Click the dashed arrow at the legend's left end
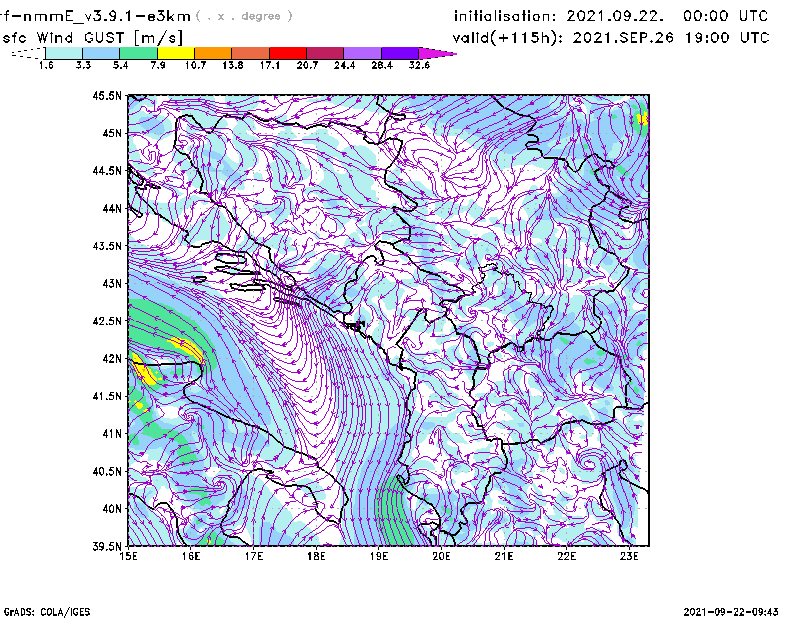The width and height of the screenshot is (800, 618). [x=26, y=54]
